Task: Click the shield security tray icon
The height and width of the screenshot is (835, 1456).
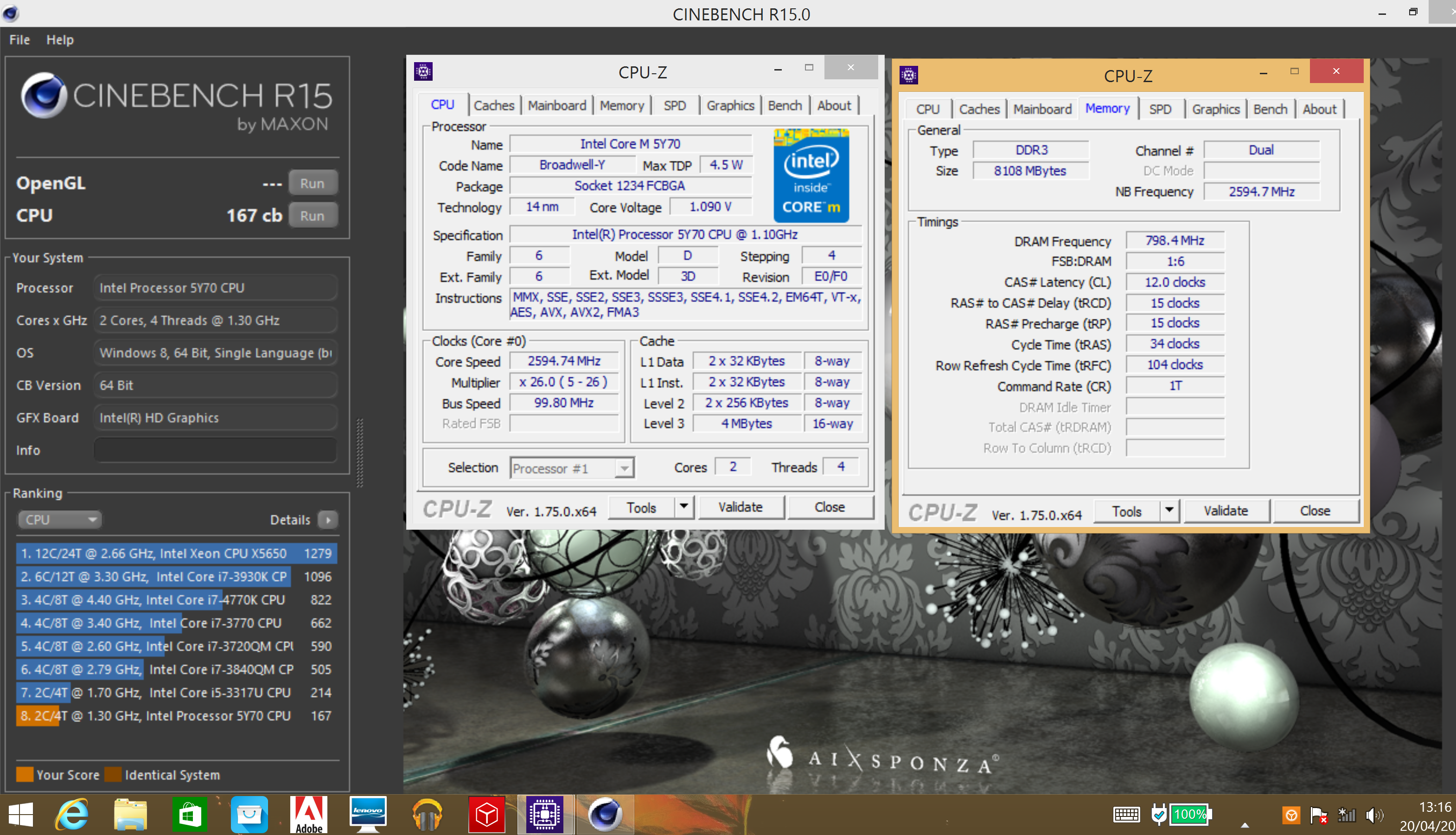Action: (x=1158, y=815)
